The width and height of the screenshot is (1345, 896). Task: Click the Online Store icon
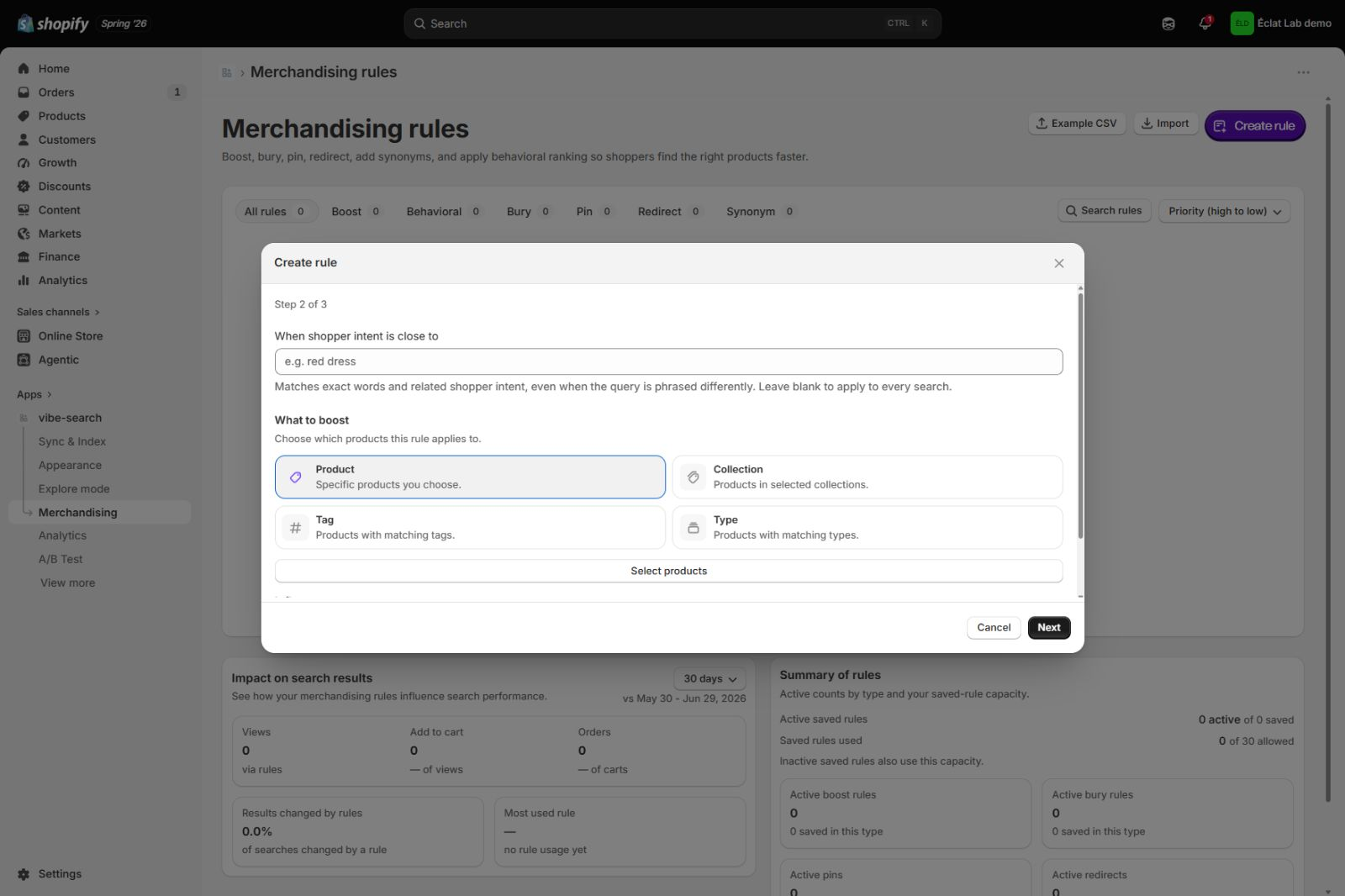(x=24, y=336)
